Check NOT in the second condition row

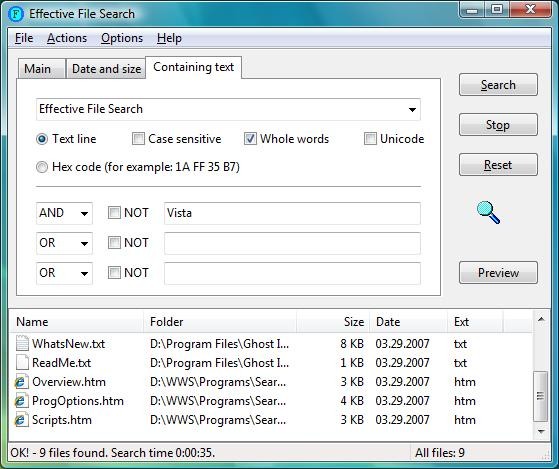pyautogui.click(x=114, y=243)
